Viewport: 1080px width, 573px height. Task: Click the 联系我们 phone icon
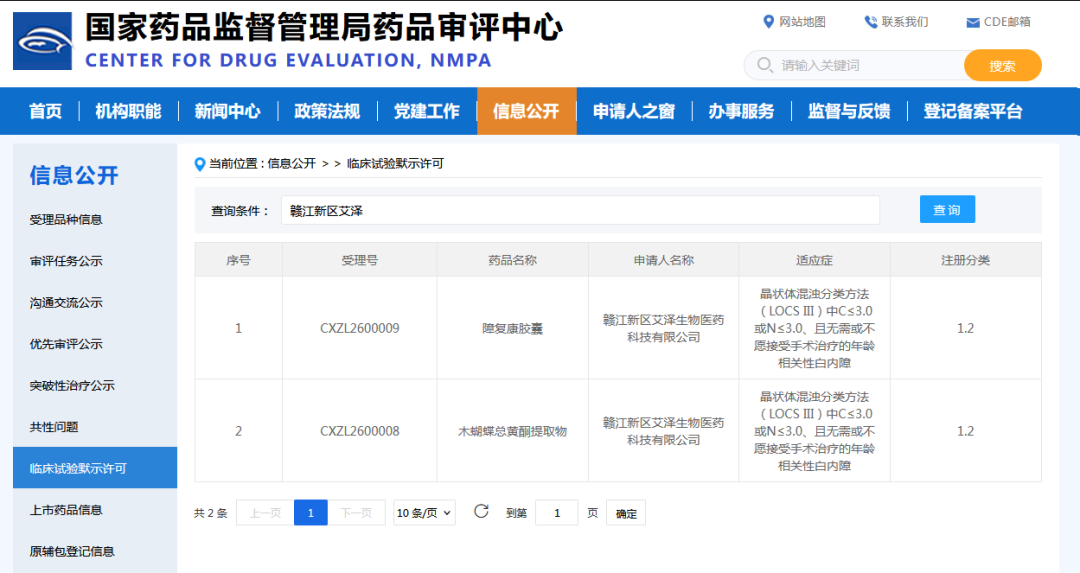pos(870,22)
